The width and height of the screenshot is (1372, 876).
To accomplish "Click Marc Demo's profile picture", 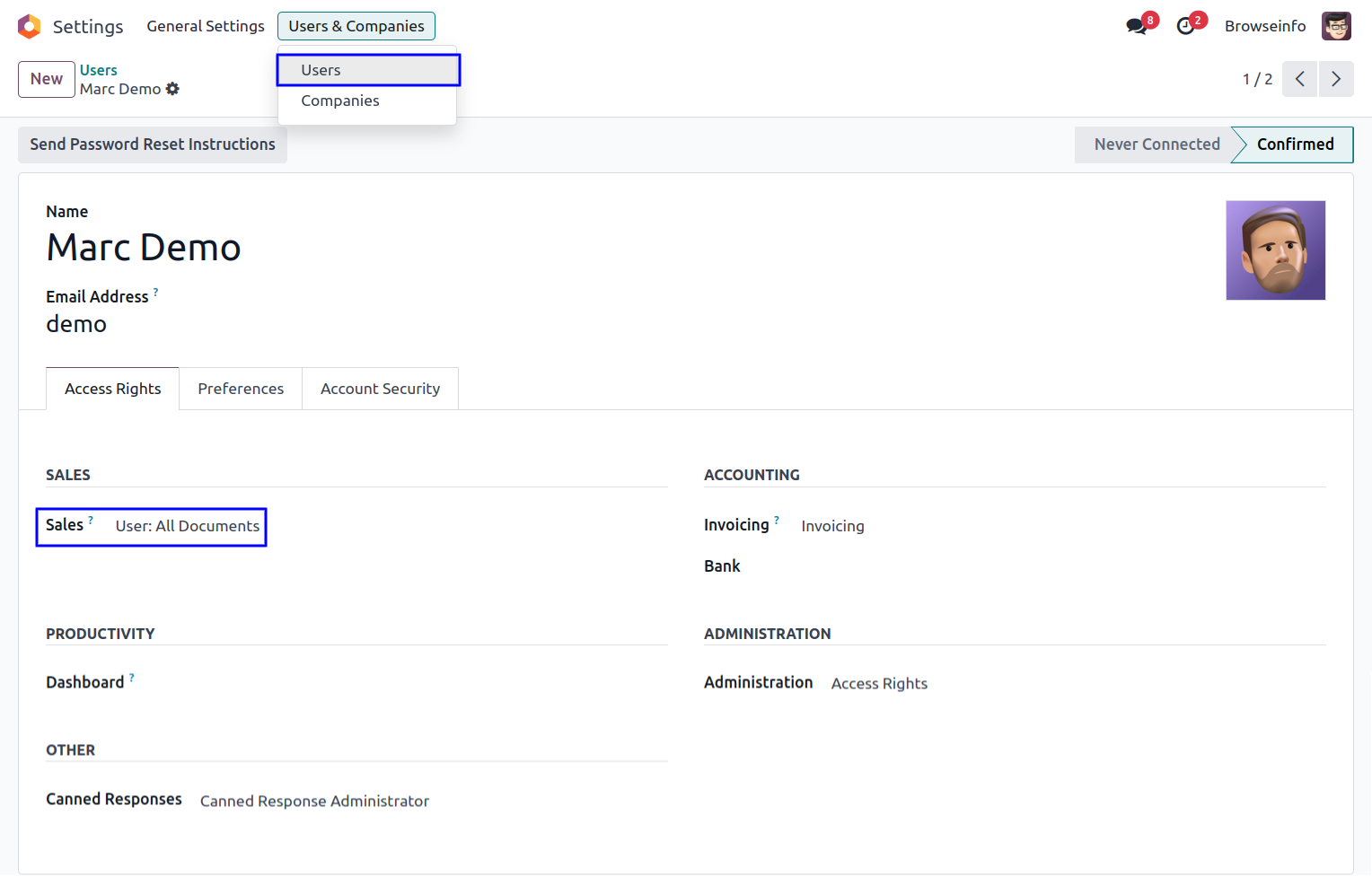I will click(x=1275, y=250).
